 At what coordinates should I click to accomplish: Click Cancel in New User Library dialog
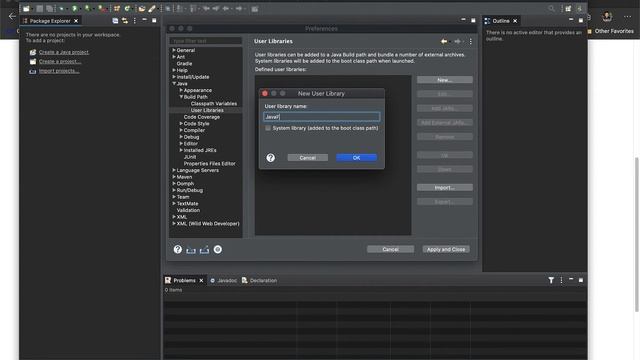(x=307, y=158)
